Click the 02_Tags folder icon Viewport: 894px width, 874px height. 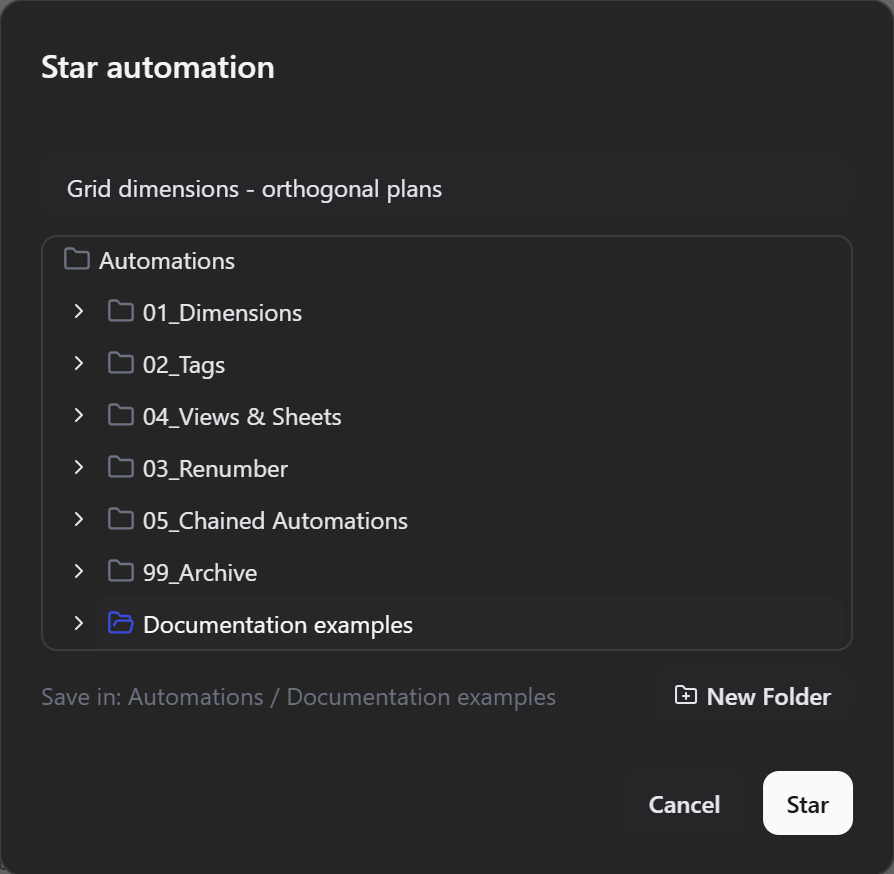click(121, 363)
